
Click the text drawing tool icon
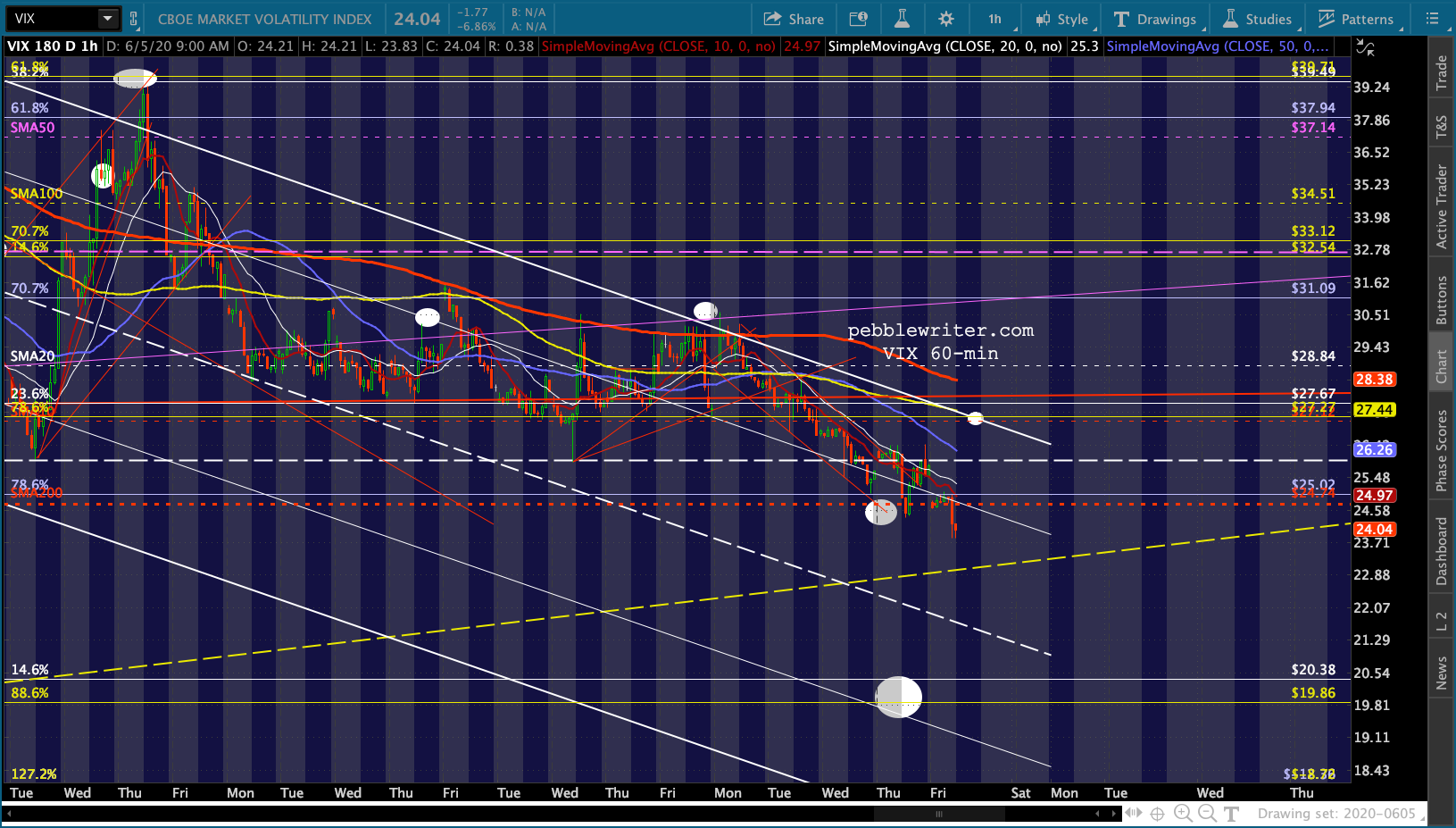[1232, 813]
